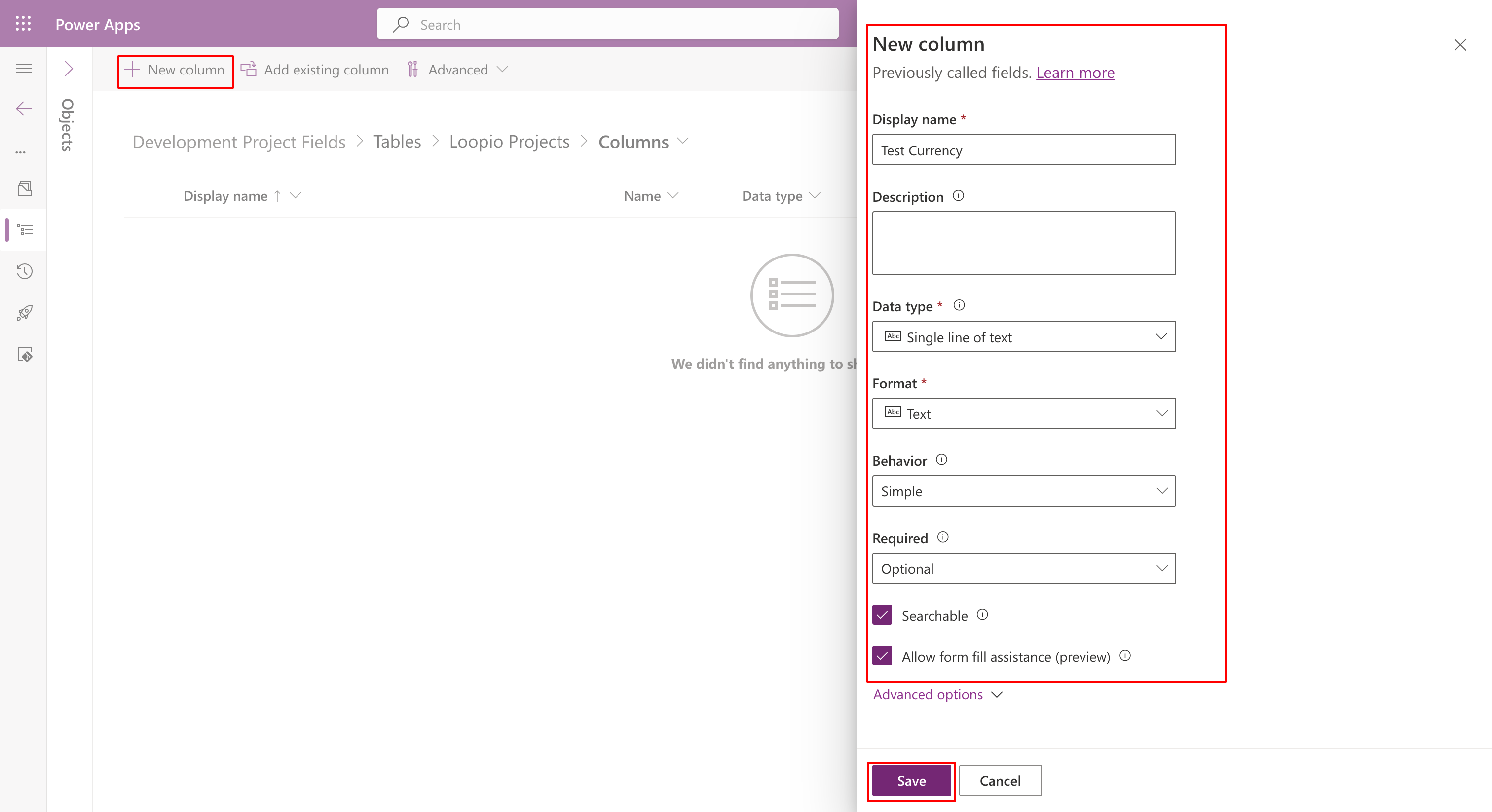Screen dimensions: 1492x812
Task: Open the Source control icon in sidebar
Action: tap(24, 355)
